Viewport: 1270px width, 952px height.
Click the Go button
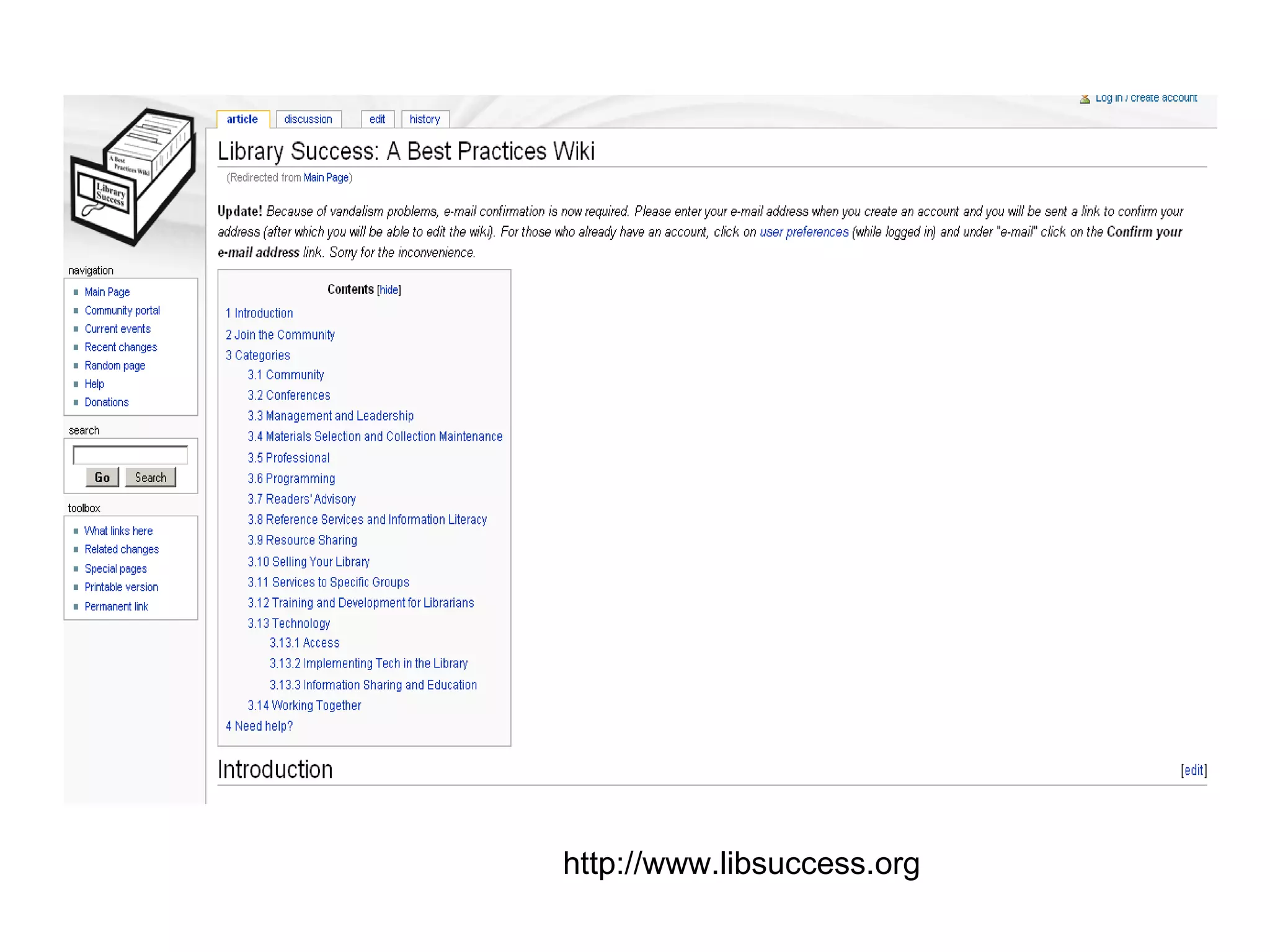pos(102,477)
